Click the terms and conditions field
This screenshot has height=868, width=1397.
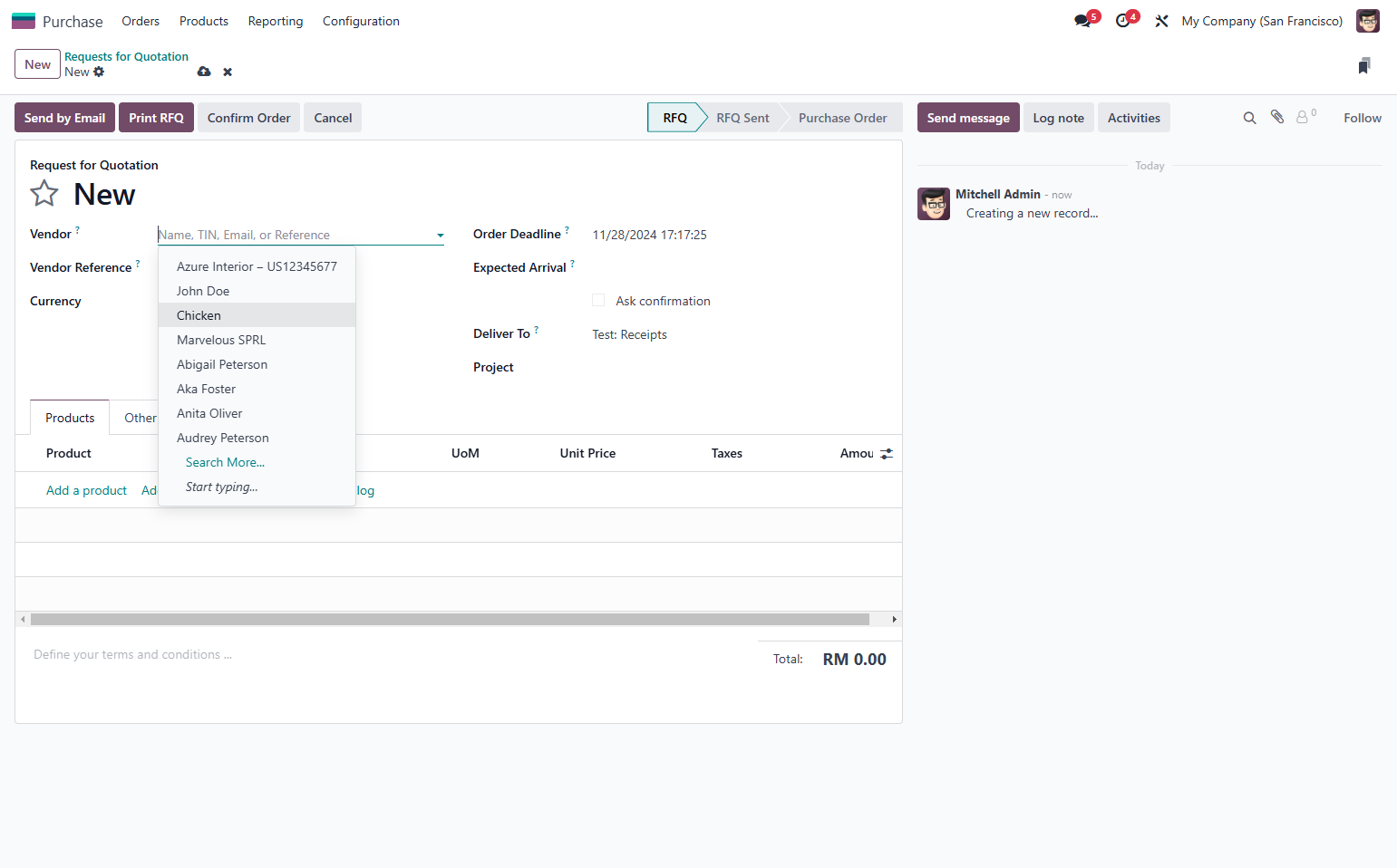pos(386,654)
